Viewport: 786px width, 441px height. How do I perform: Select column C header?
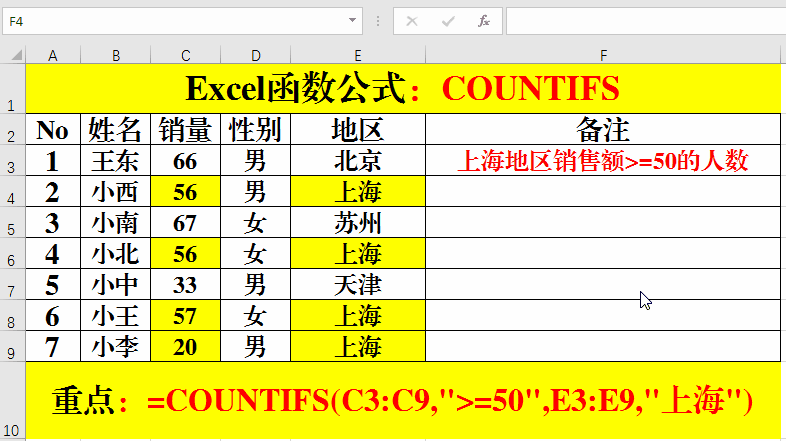click(185, 55)
